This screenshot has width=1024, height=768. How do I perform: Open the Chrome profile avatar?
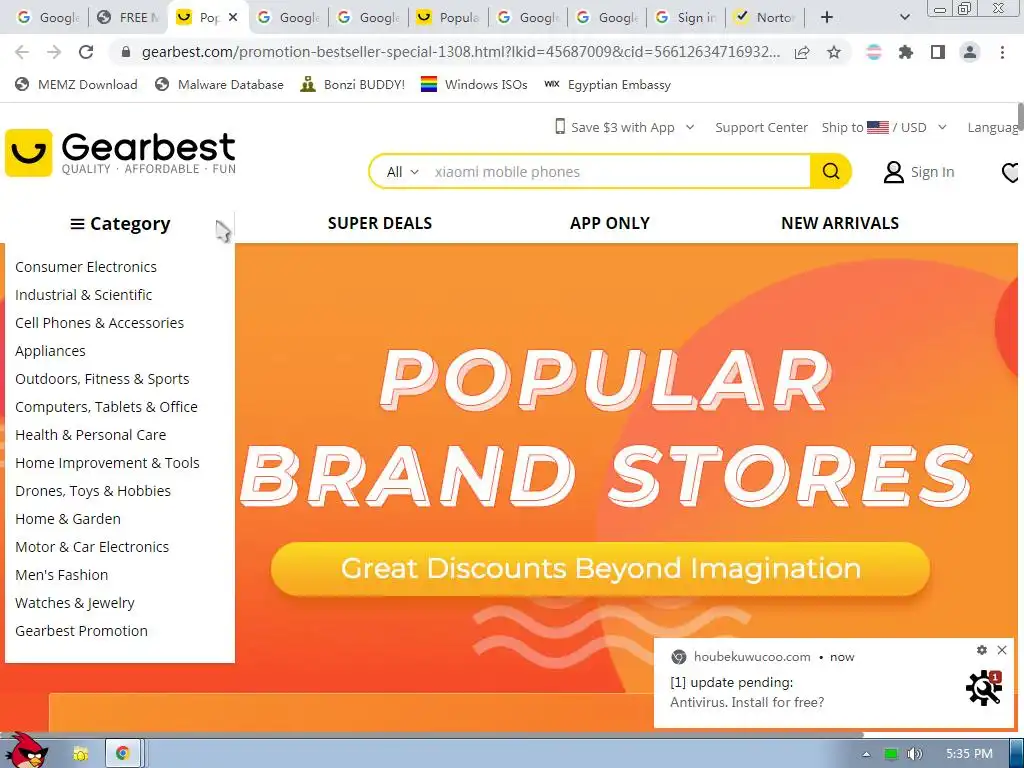(x=970, y=52)
